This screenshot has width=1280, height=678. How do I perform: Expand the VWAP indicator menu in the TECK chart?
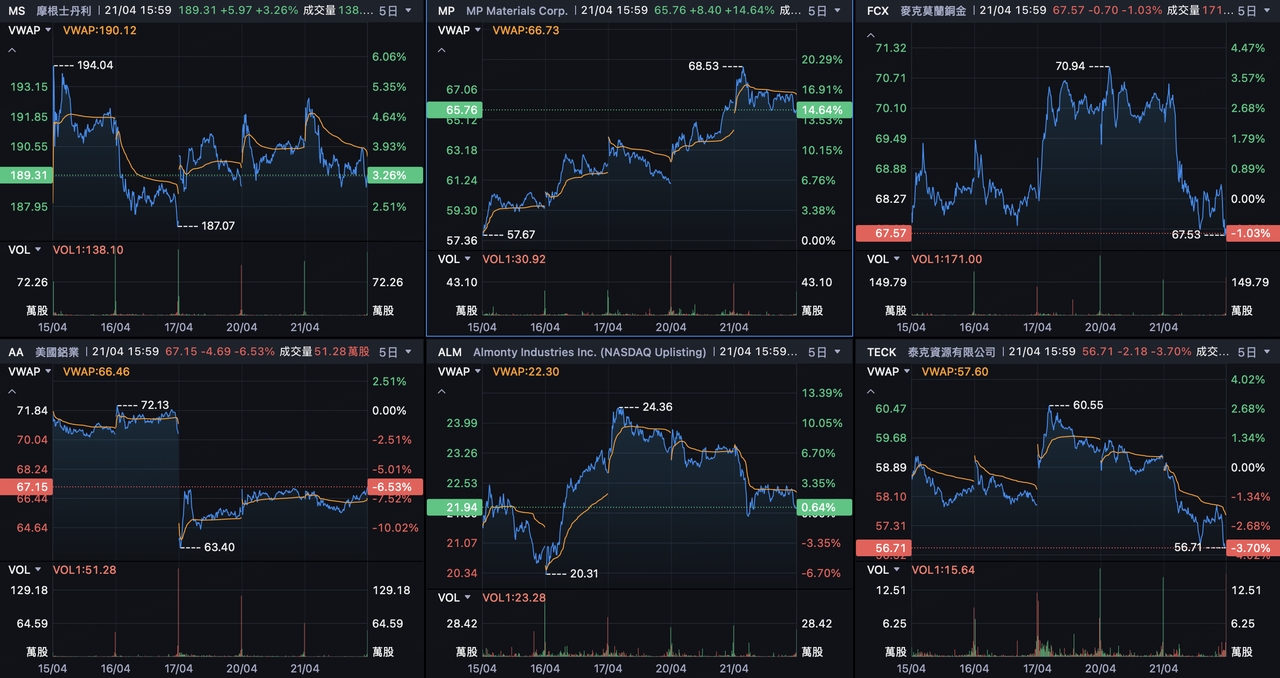point(888,372)
